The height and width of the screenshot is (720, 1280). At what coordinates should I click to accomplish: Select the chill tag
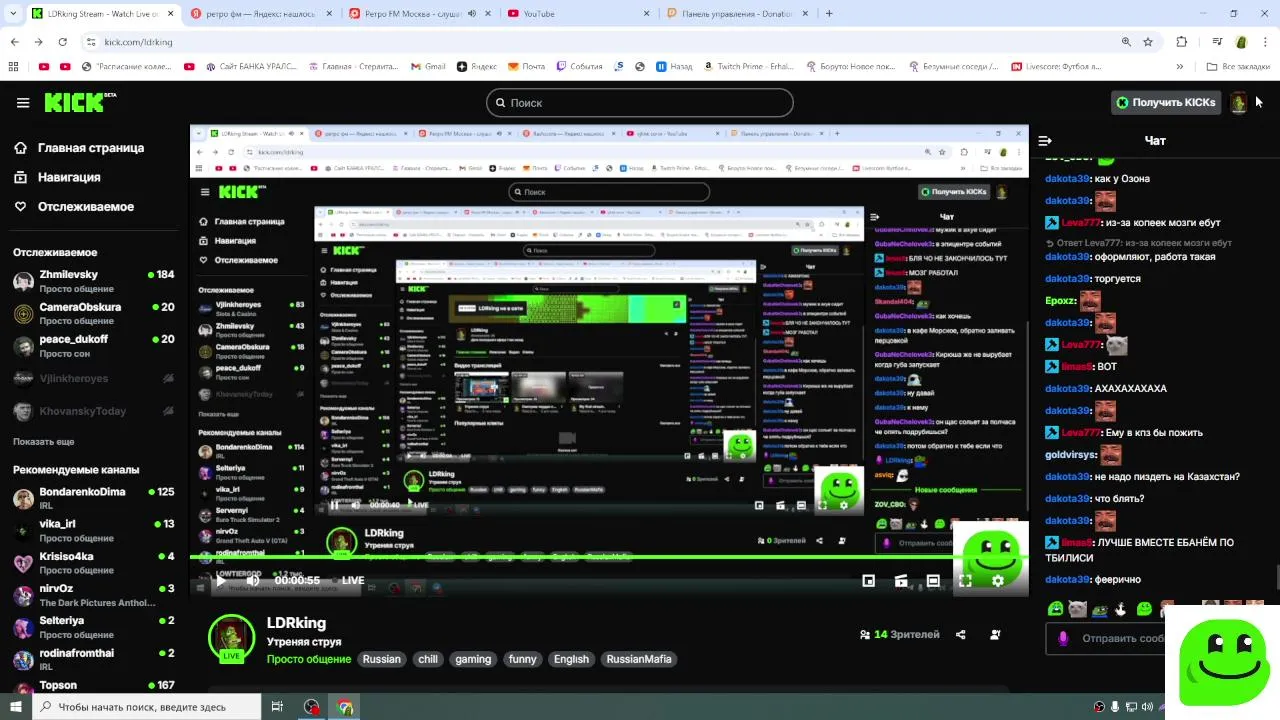click(x=428, y=659)
